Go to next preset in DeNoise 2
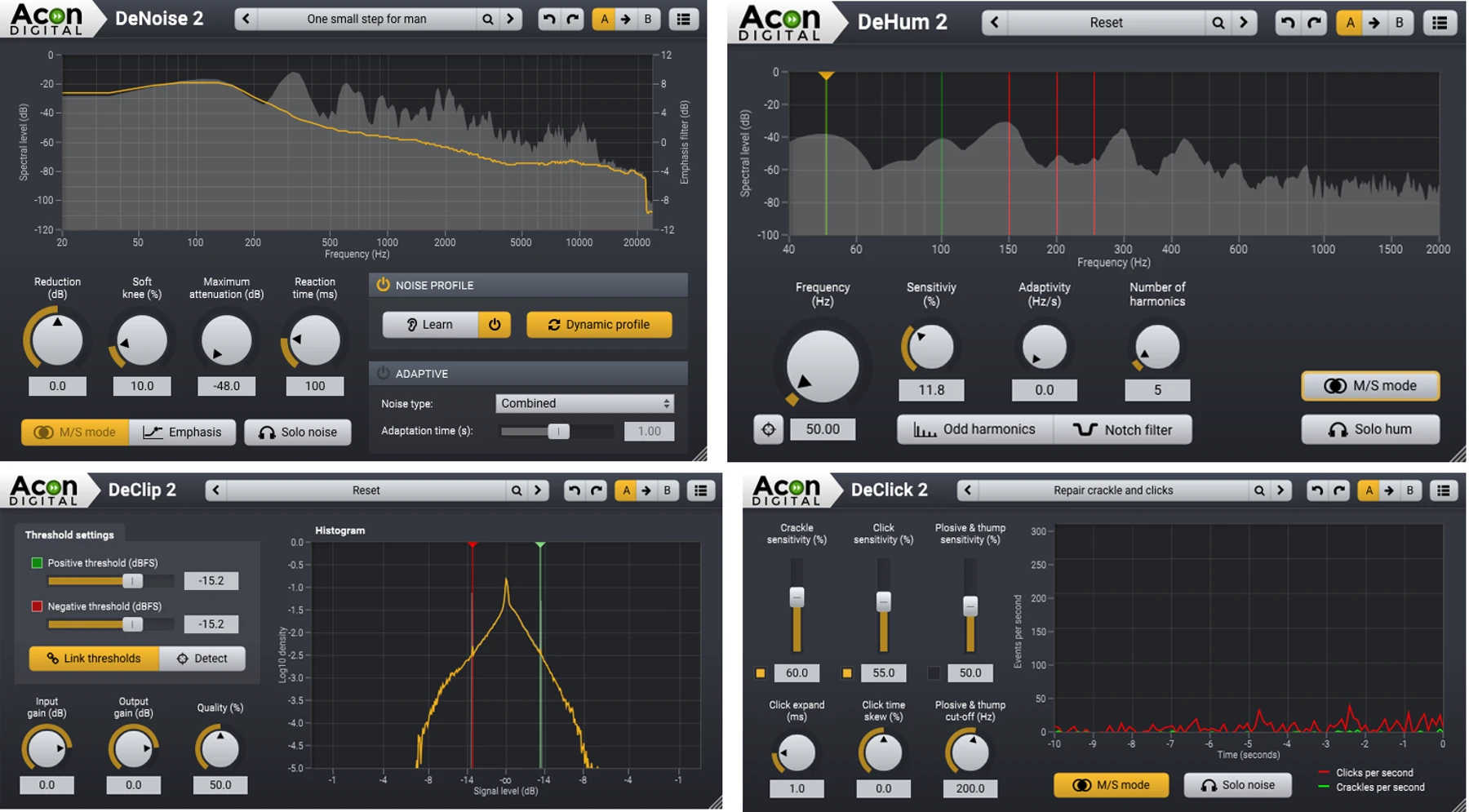Image resolution: width=1469 pixels, height=812 pixels. point(511,19)
